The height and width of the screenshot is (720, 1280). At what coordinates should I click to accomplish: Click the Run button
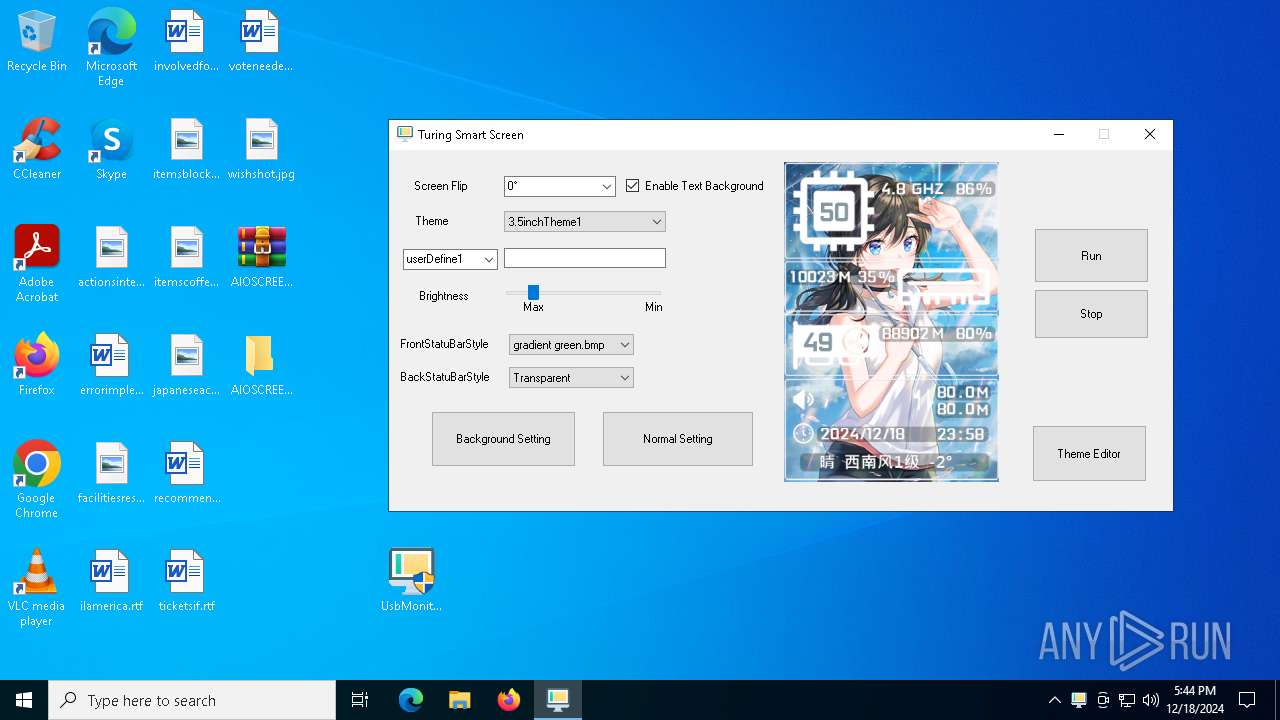pyautogui.click(x=1091, y=256)
